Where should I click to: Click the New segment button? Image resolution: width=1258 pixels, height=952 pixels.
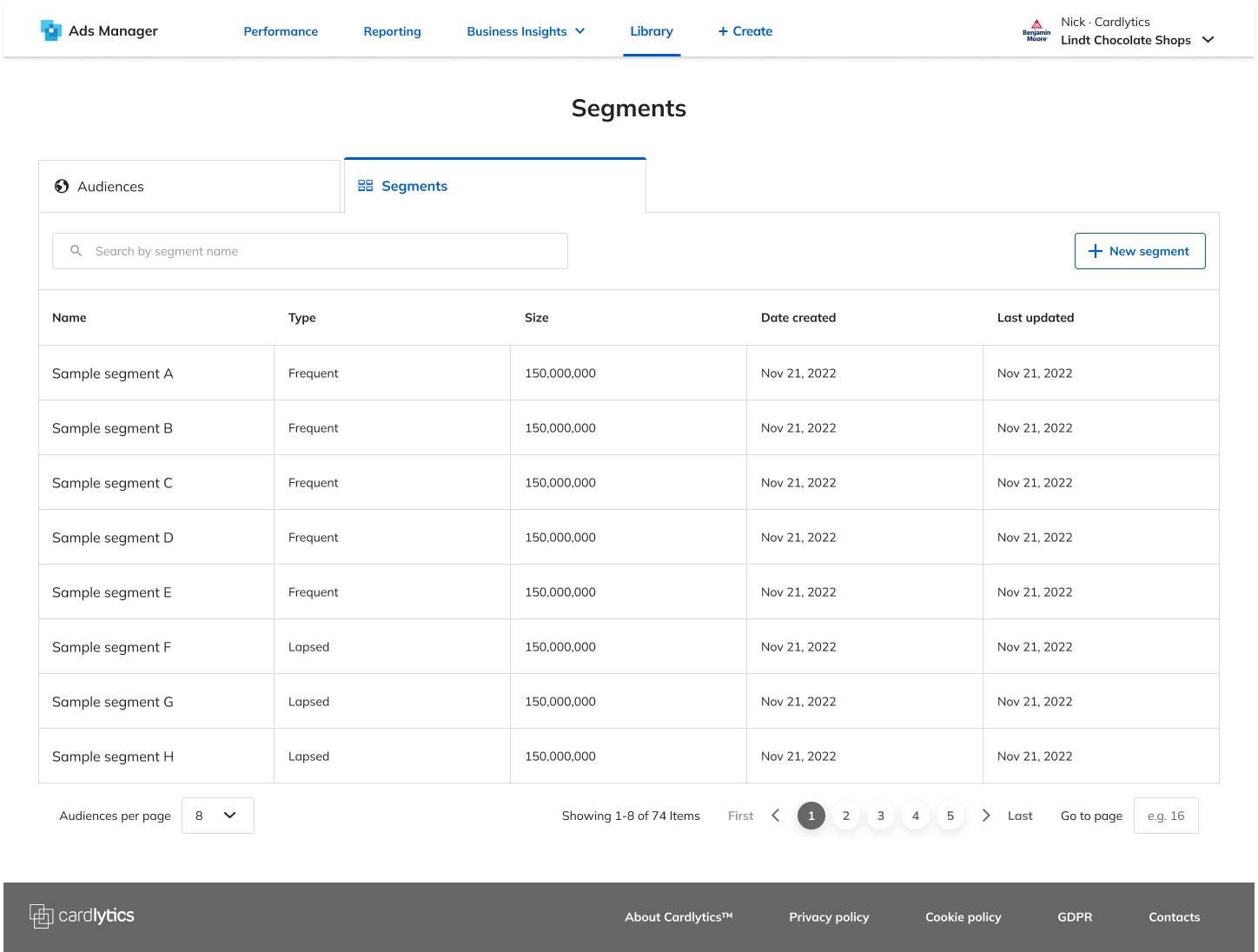[1140, 251]
